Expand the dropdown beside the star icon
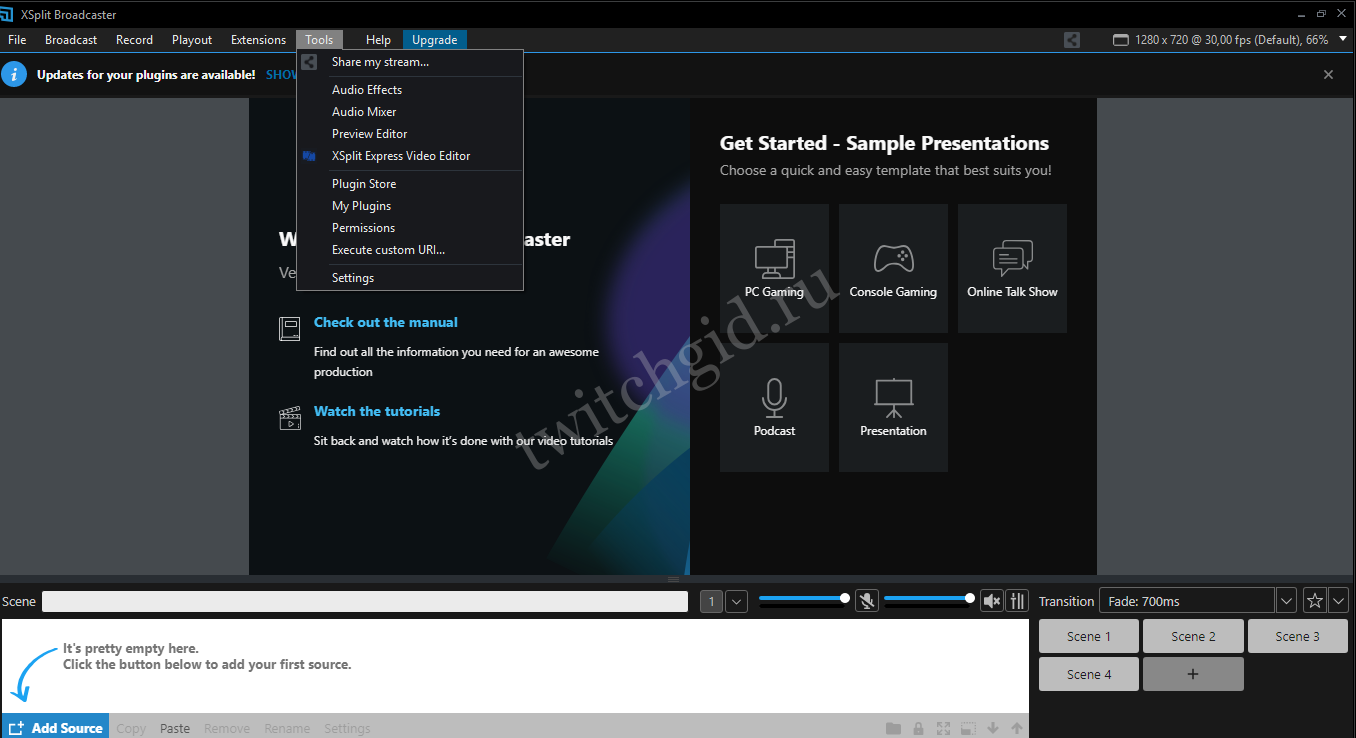 pyautogui.click(x=1339, y=601)
